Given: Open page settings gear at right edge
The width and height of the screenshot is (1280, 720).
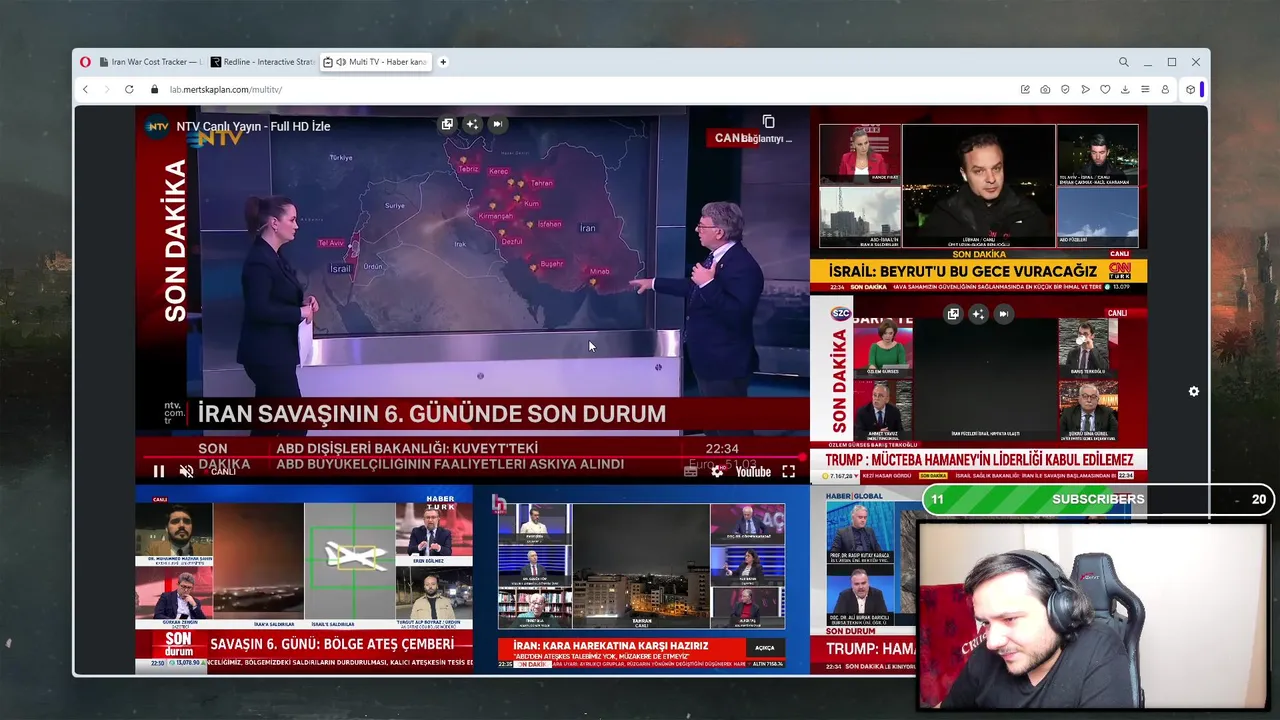Looking at the screenshot, I should 1193,391.
